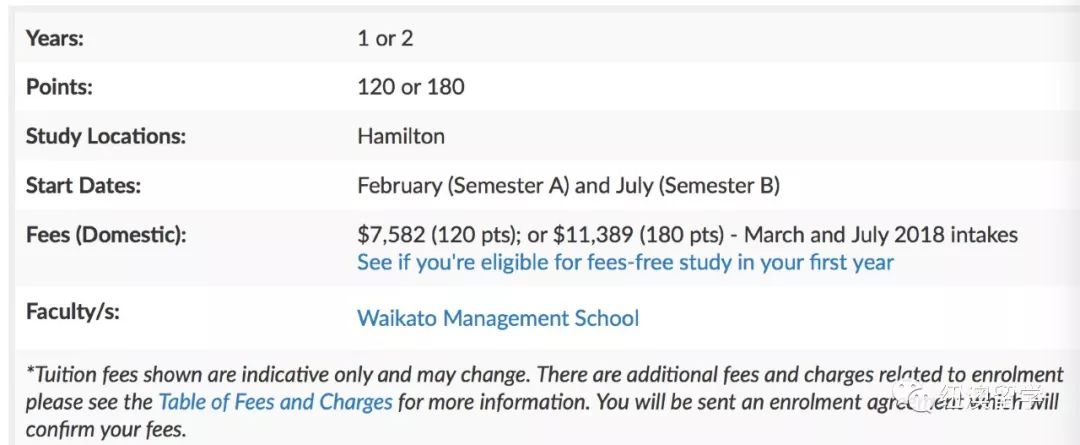Select the Years label
1080x445 pixels.
pos(54,38)
